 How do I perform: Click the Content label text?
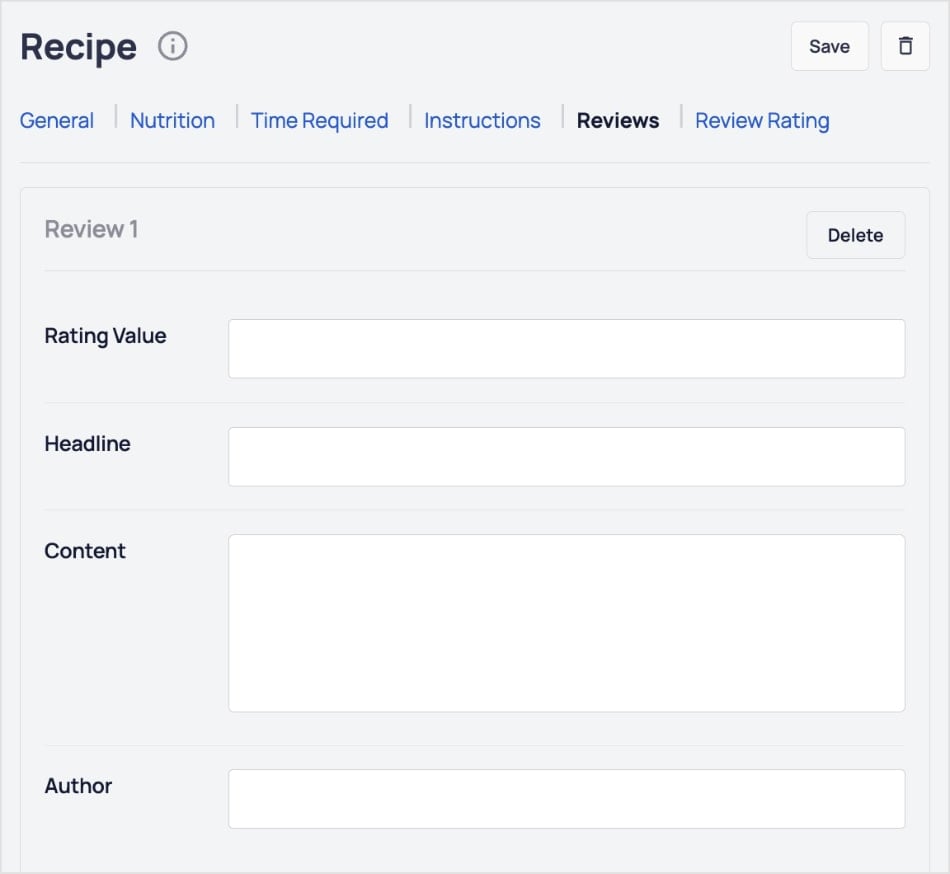pyautogui.click(x=84, y=551)
